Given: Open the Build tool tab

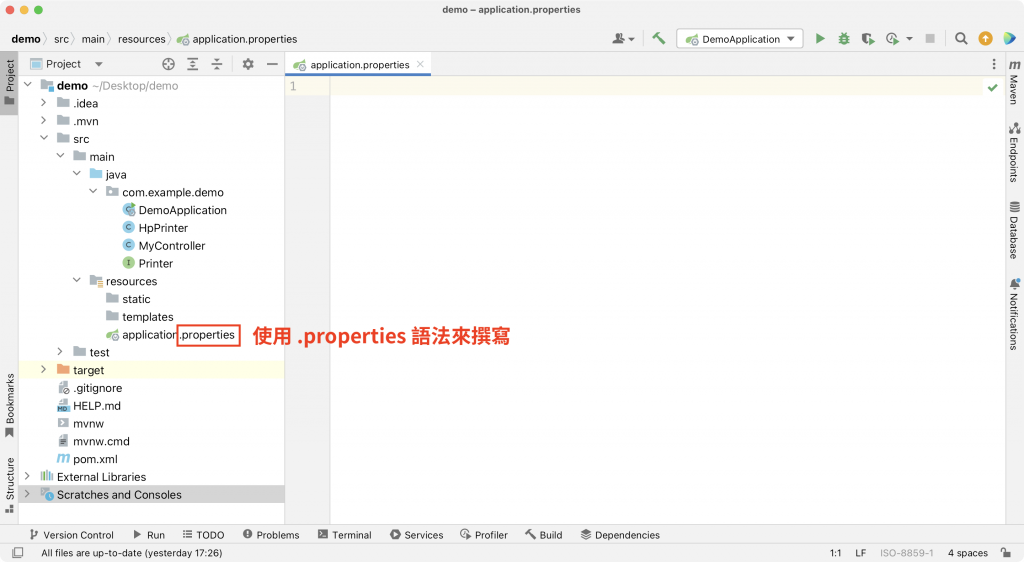Looking at the screenshot, I should pyautogui.click(x=543, y=535).
